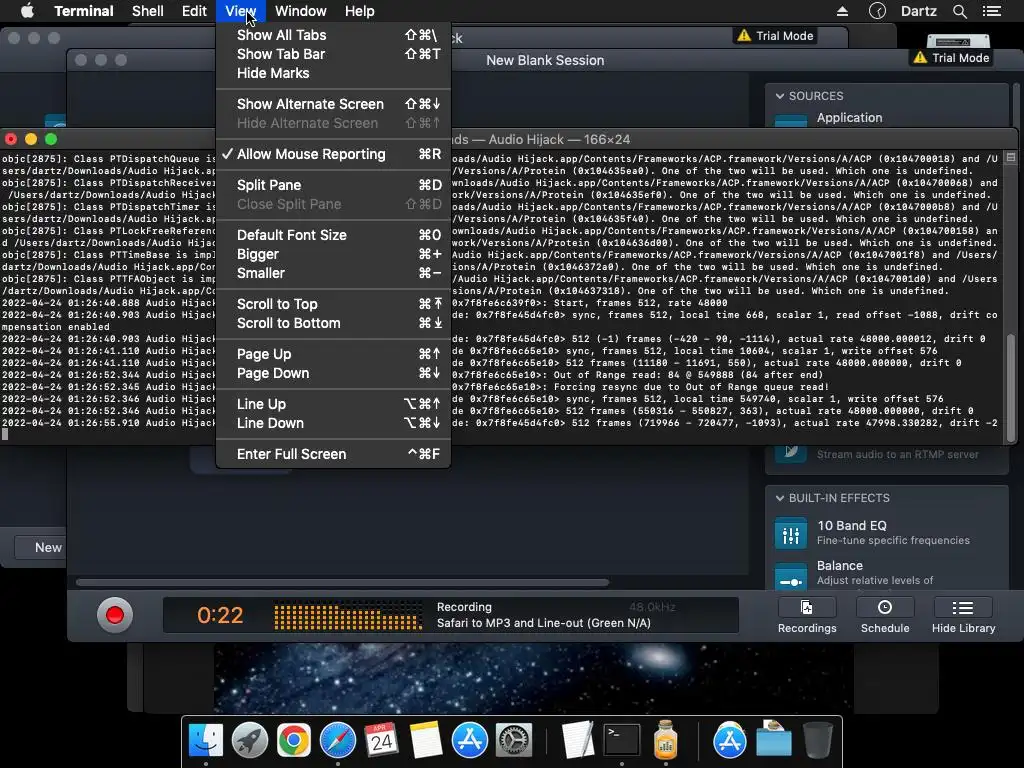Click the Dartz user menu
This screenshot has width=1024, height=768.
coord(919,11)
